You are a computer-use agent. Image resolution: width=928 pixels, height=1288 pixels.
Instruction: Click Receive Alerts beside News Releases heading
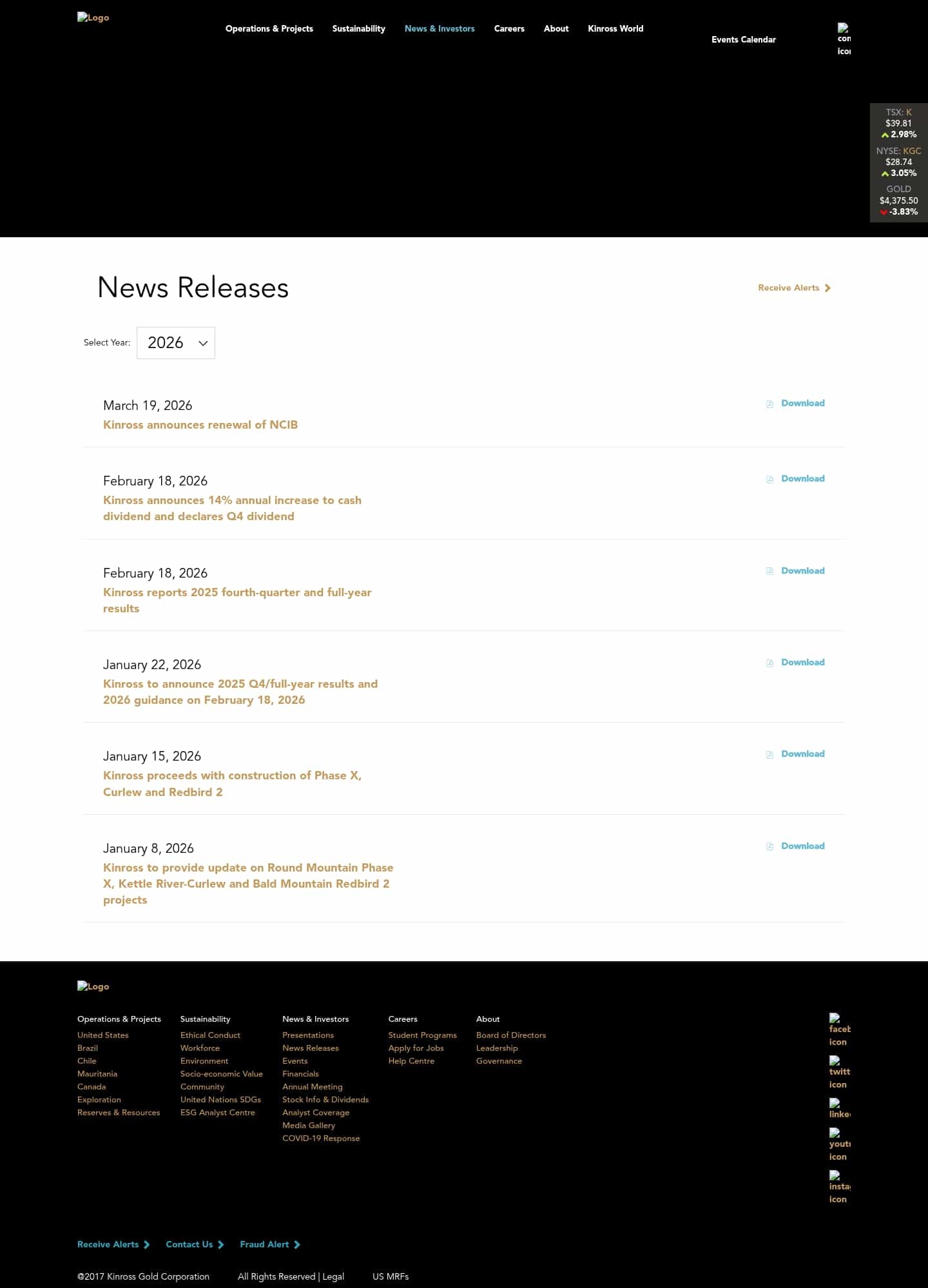coord(794,288)
